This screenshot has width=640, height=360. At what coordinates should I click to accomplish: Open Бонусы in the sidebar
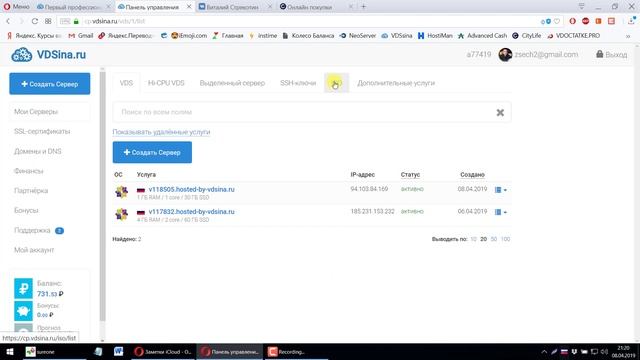[x=26, y=210]
